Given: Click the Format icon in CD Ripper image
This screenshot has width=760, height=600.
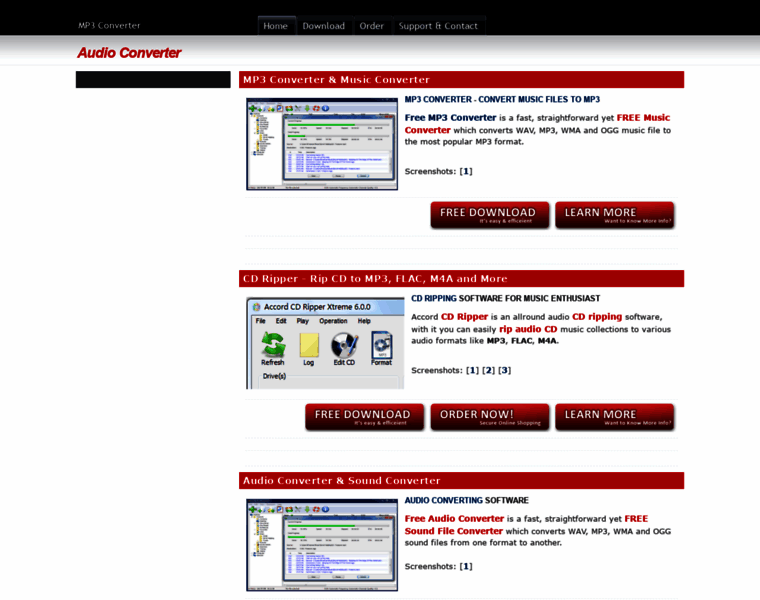Looking at the screenshot, I should (x=381, y=348).
